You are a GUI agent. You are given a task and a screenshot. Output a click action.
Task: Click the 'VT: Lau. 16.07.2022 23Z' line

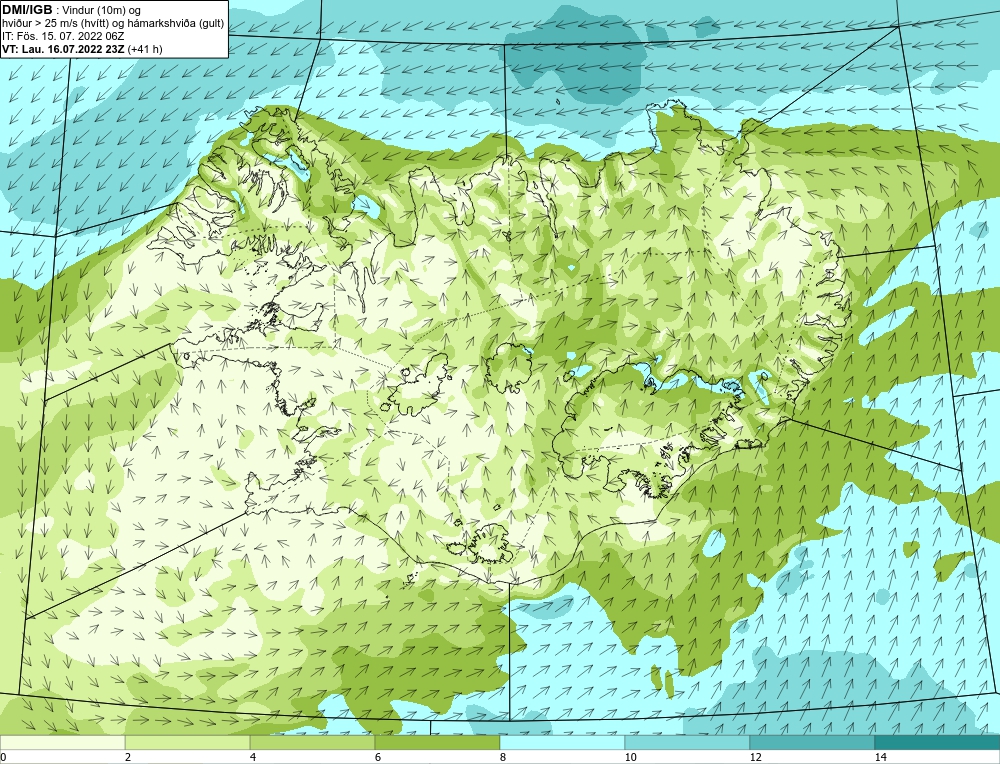(x=82, y=49)
